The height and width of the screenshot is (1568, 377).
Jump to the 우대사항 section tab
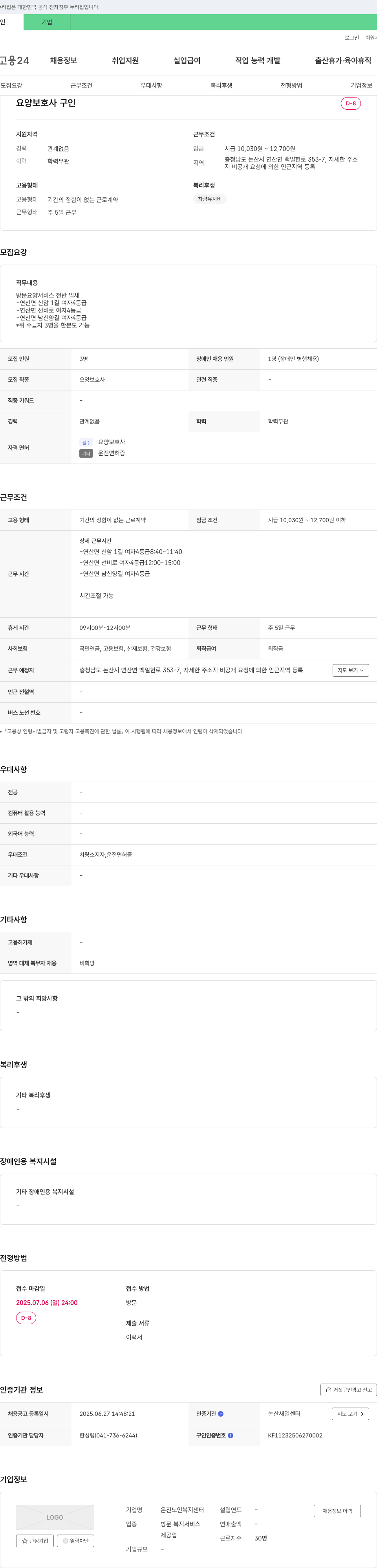[152, 85]
